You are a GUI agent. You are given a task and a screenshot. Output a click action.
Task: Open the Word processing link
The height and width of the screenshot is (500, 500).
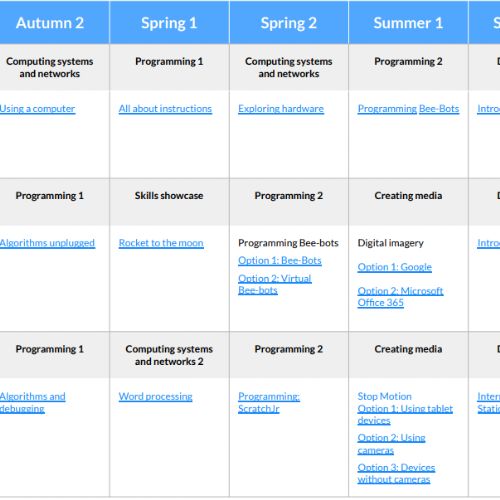[155, 397]
